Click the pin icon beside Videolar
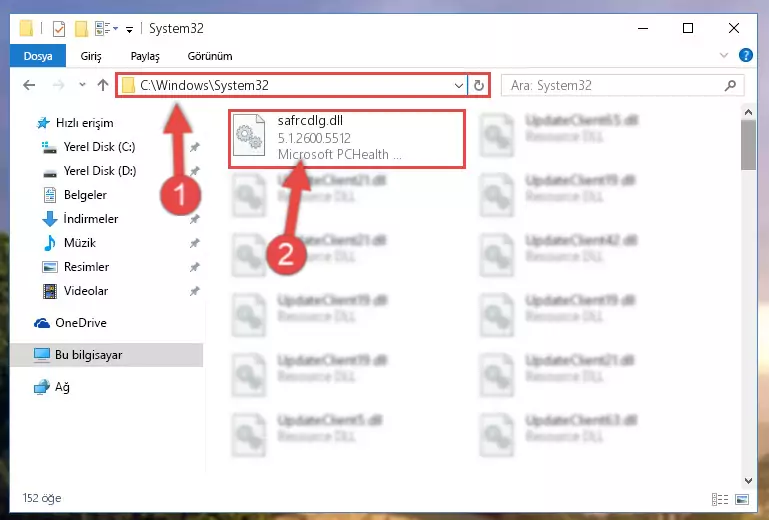Image resolution: width=769 pixels, height=520 pixels. [195, 291]
